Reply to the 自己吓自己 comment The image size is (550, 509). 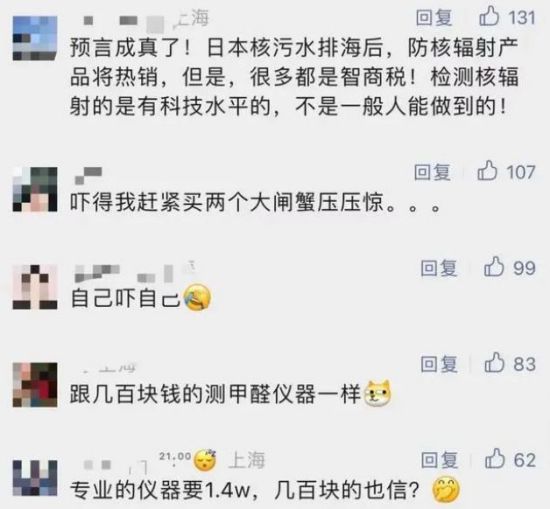point(439,268)
